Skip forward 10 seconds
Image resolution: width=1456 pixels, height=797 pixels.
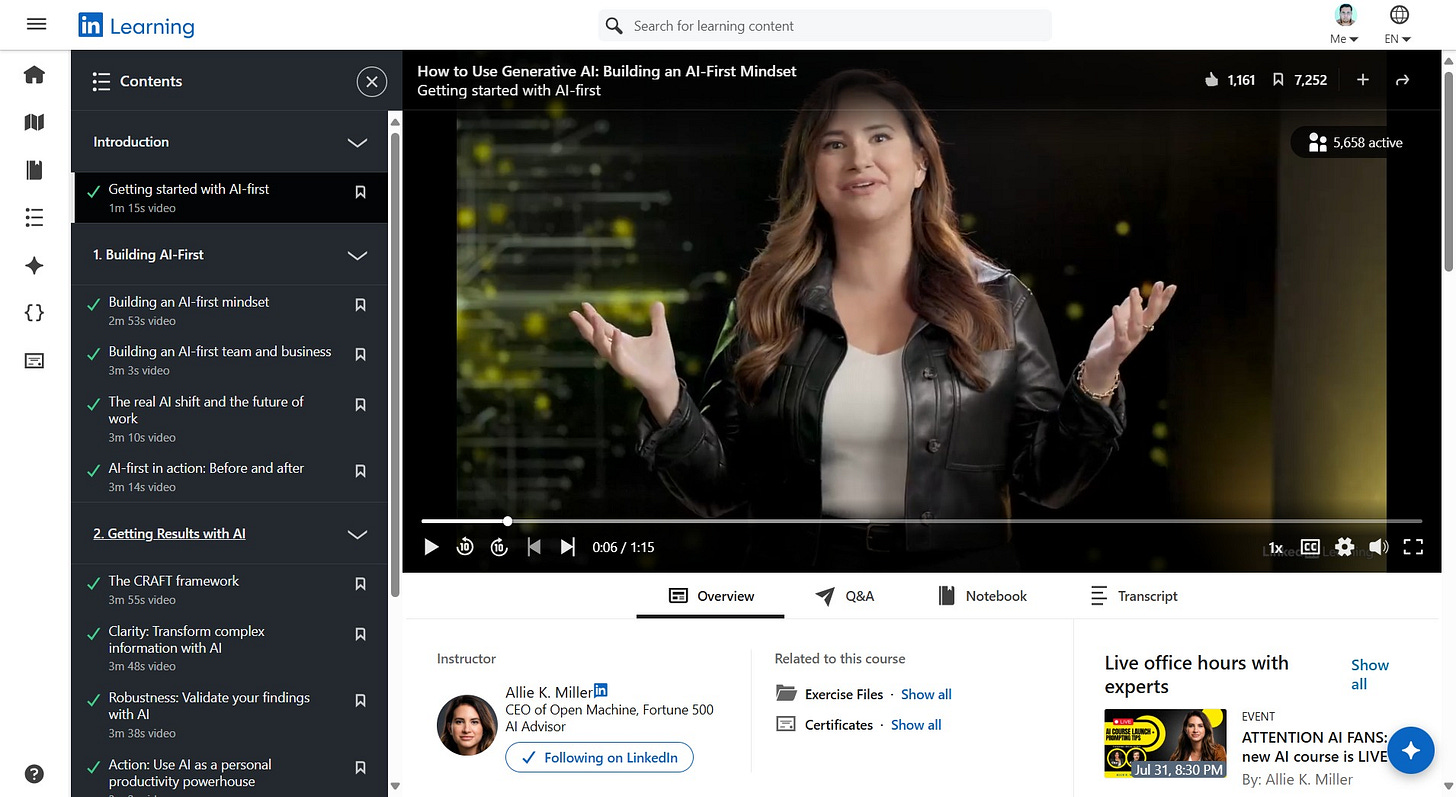click(x=499, y=547)
